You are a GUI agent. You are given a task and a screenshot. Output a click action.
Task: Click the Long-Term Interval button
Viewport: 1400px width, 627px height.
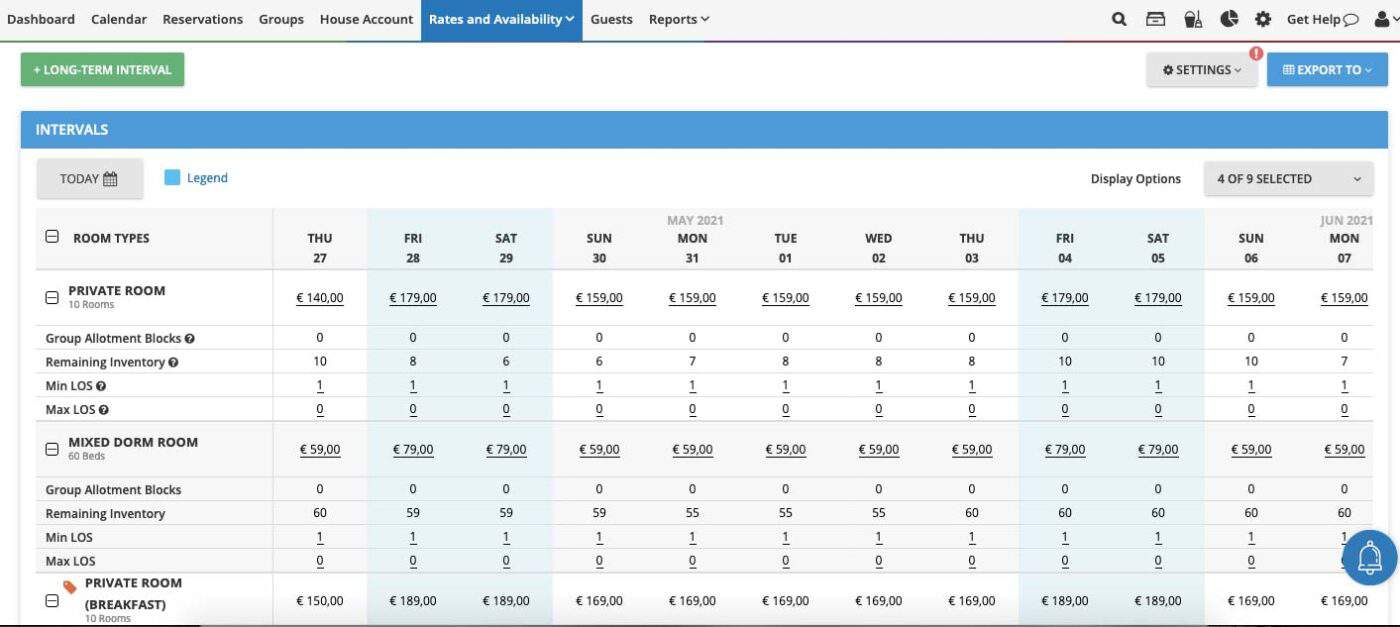[x=102, y=69]
